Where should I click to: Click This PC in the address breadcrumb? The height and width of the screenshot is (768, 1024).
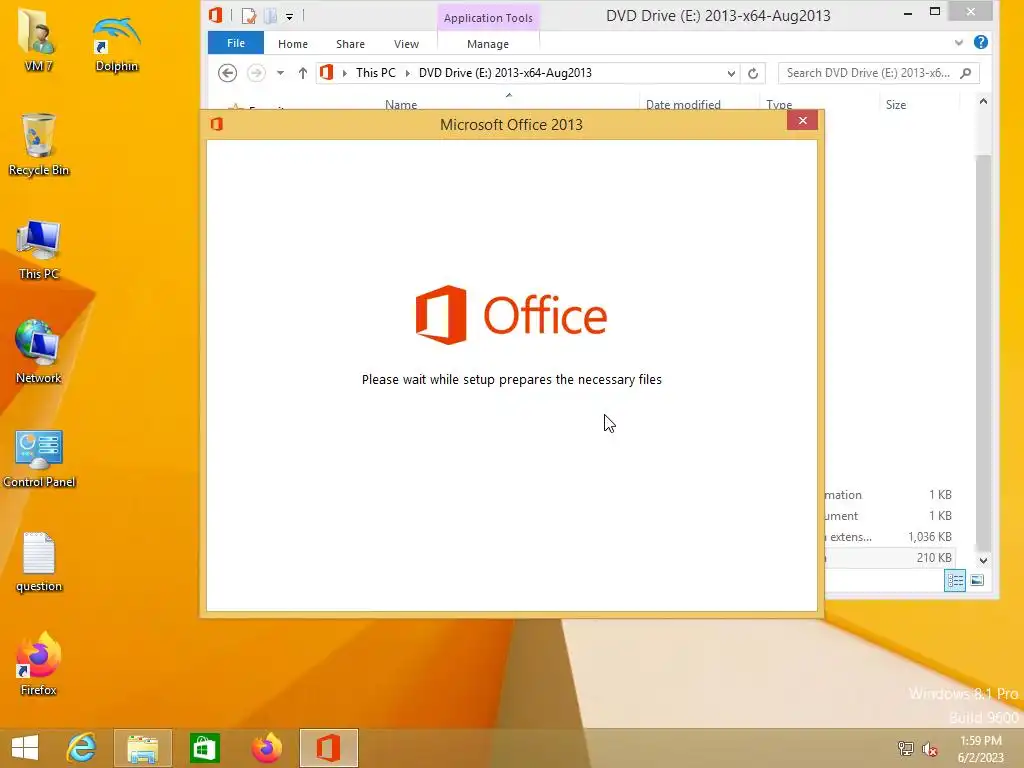[376, 73]
